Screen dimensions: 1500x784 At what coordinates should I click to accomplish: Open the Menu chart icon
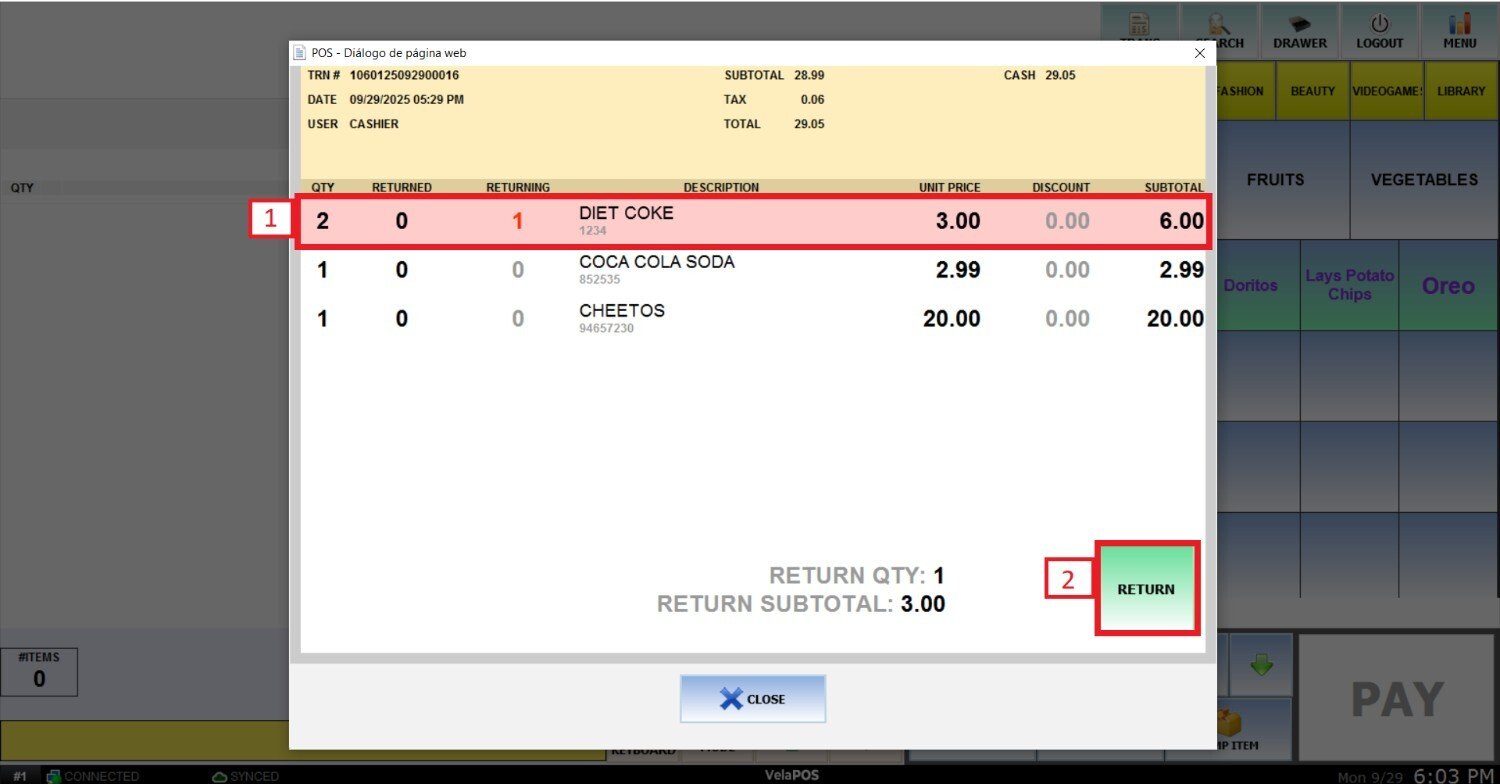pos(1459,24)
